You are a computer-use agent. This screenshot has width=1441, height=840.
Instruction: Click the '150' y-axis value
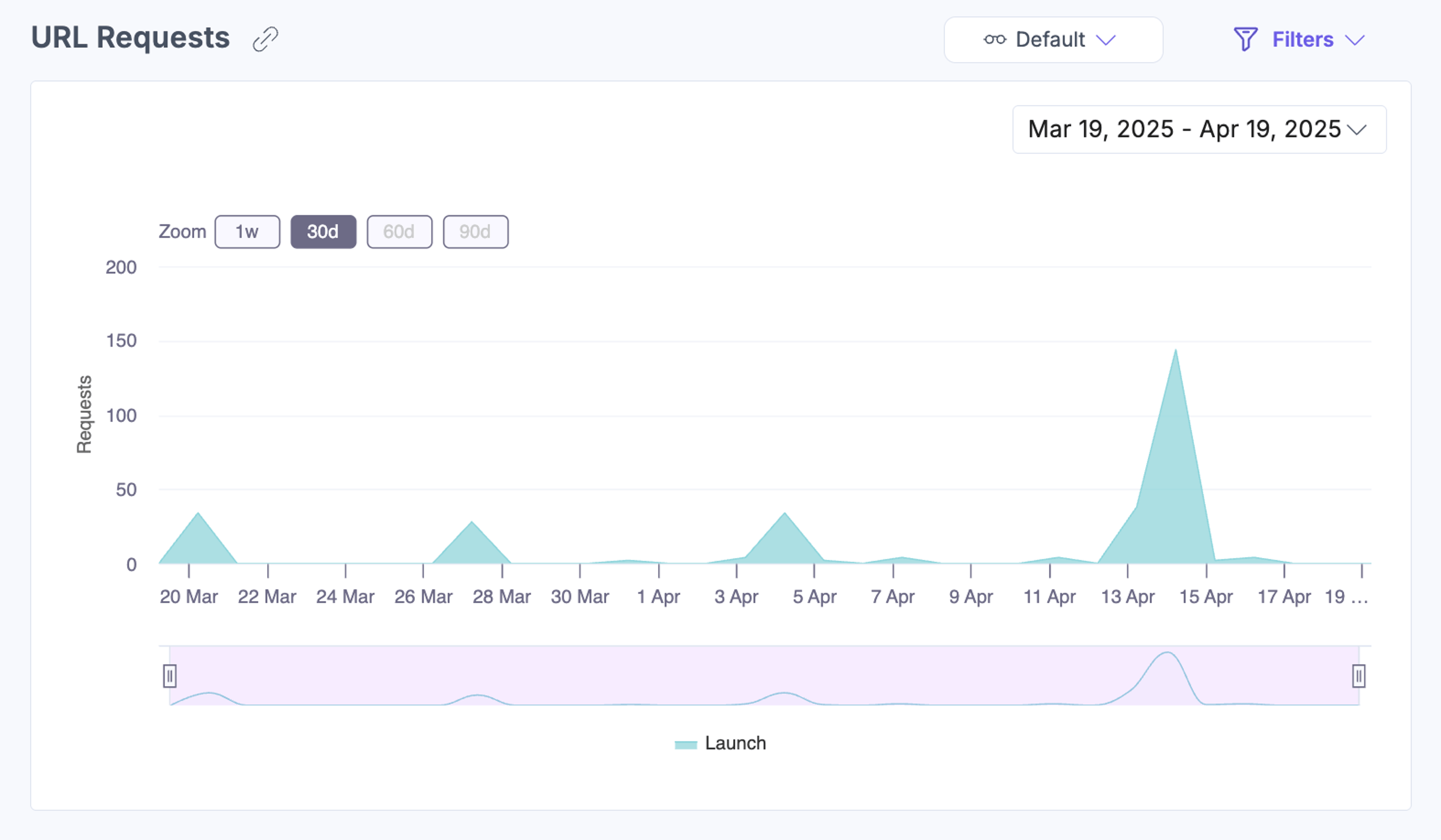(x=121, y=341)
